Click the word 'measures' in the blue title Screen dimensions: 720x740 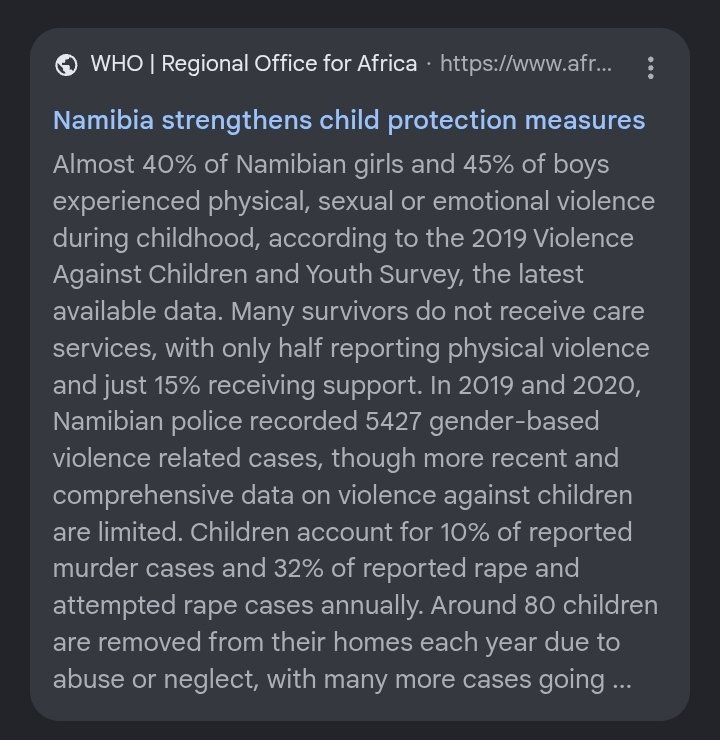point(585,120)
